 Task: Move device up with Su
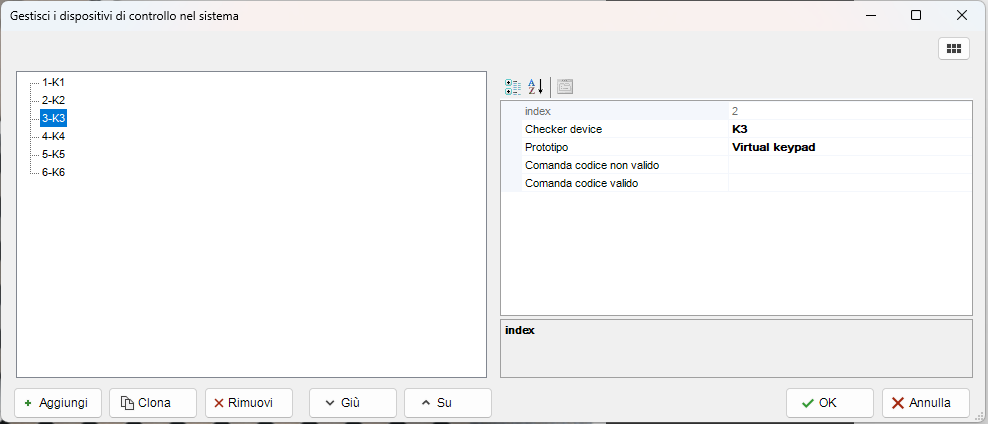click(447, 403)
